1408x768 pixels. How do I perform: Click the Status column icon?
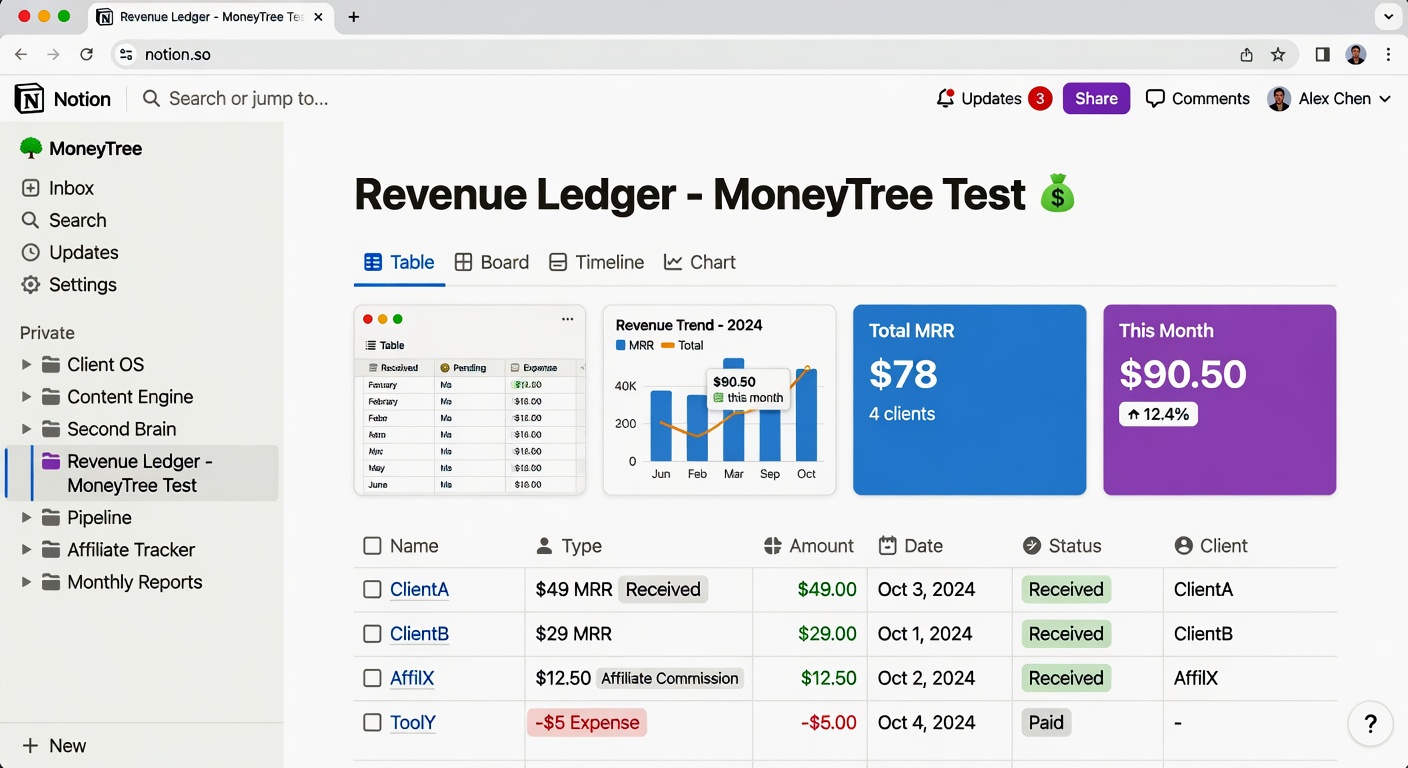tap(1032, 546)
